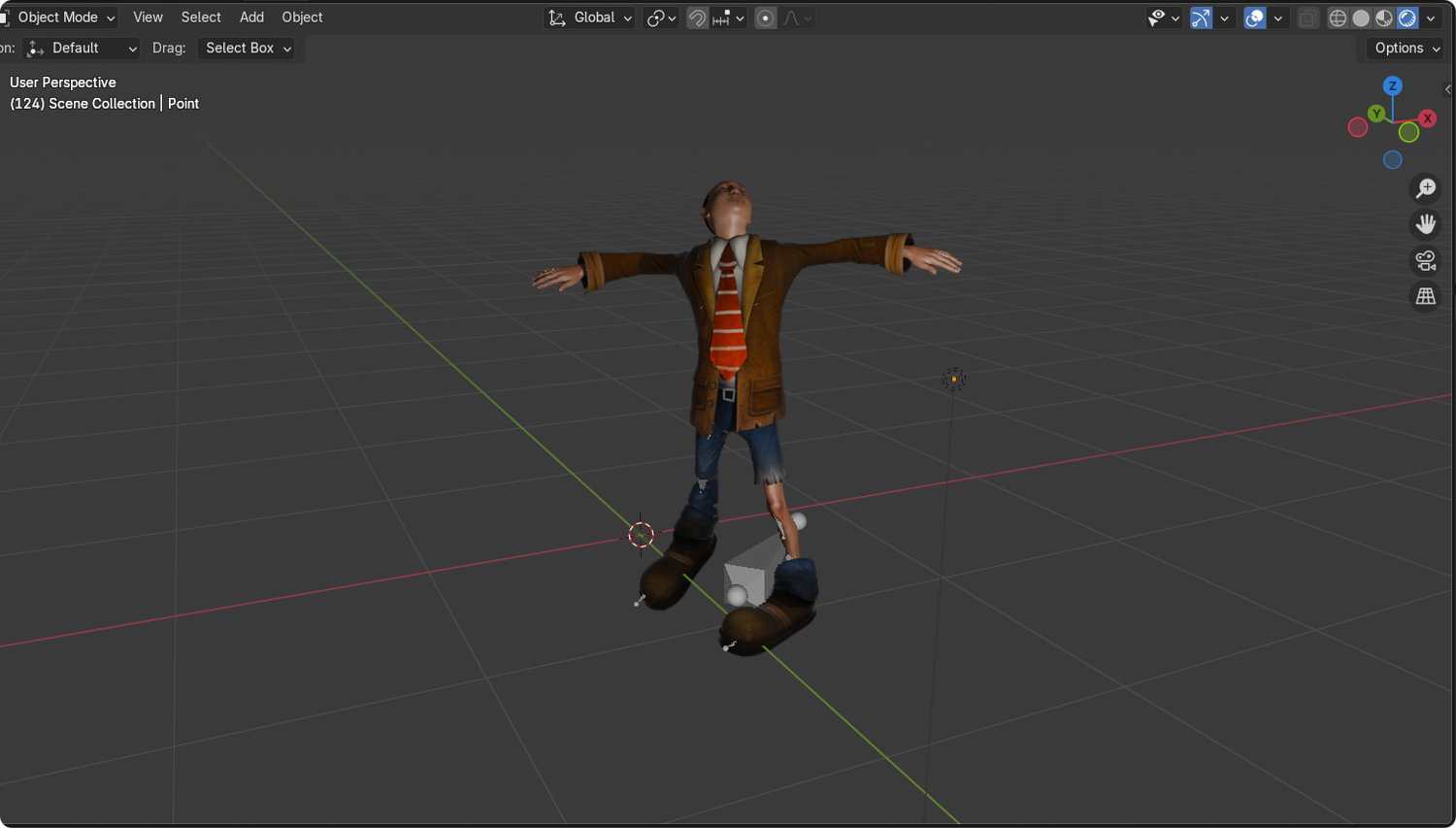Switch perspective/orthographic with grid button
This screenshot has height=828, width=1456.
coord(1426,296)
